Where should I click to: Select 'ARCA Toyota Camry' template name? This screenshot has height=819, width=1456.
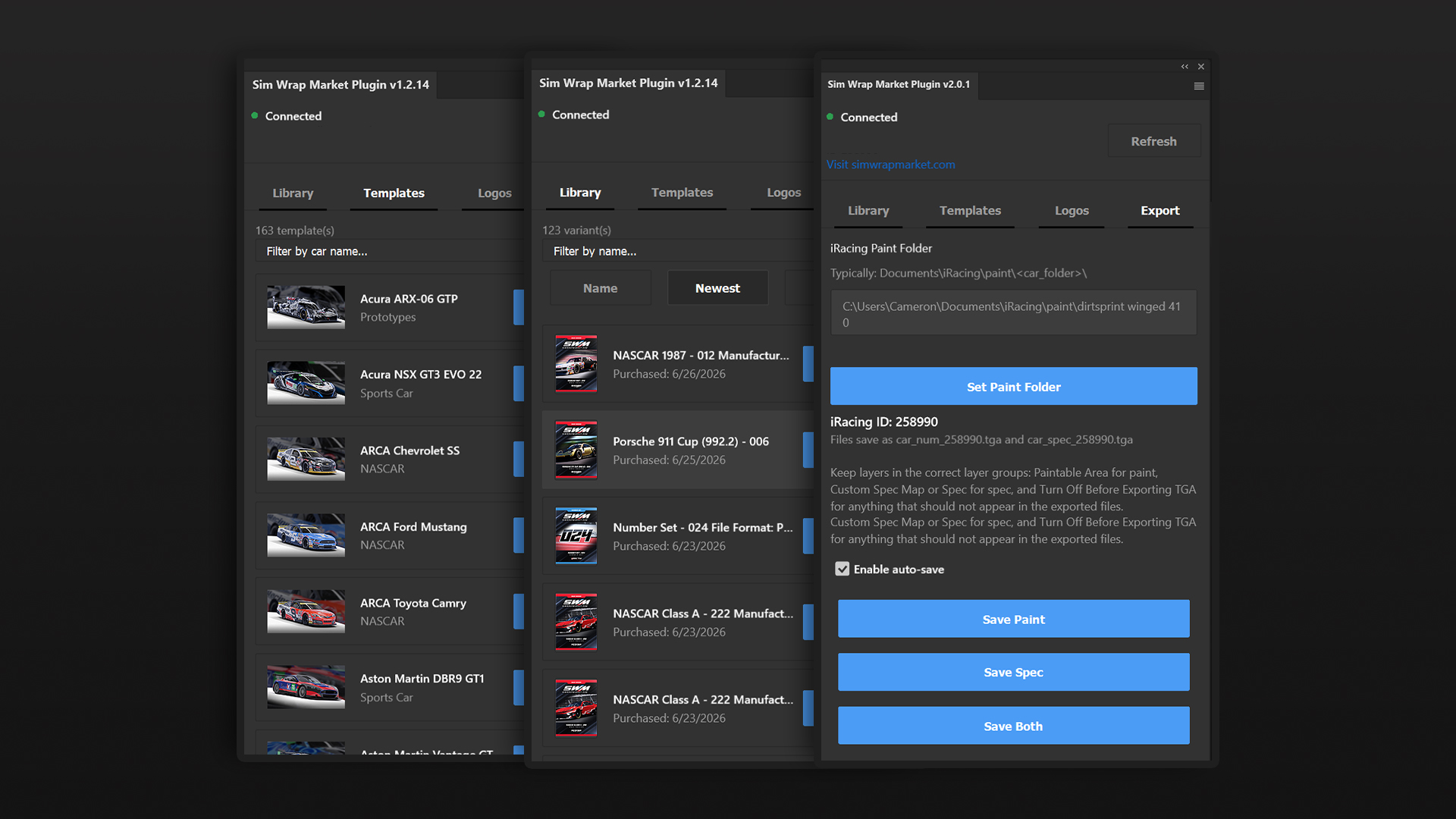click(x=413, y=603)
